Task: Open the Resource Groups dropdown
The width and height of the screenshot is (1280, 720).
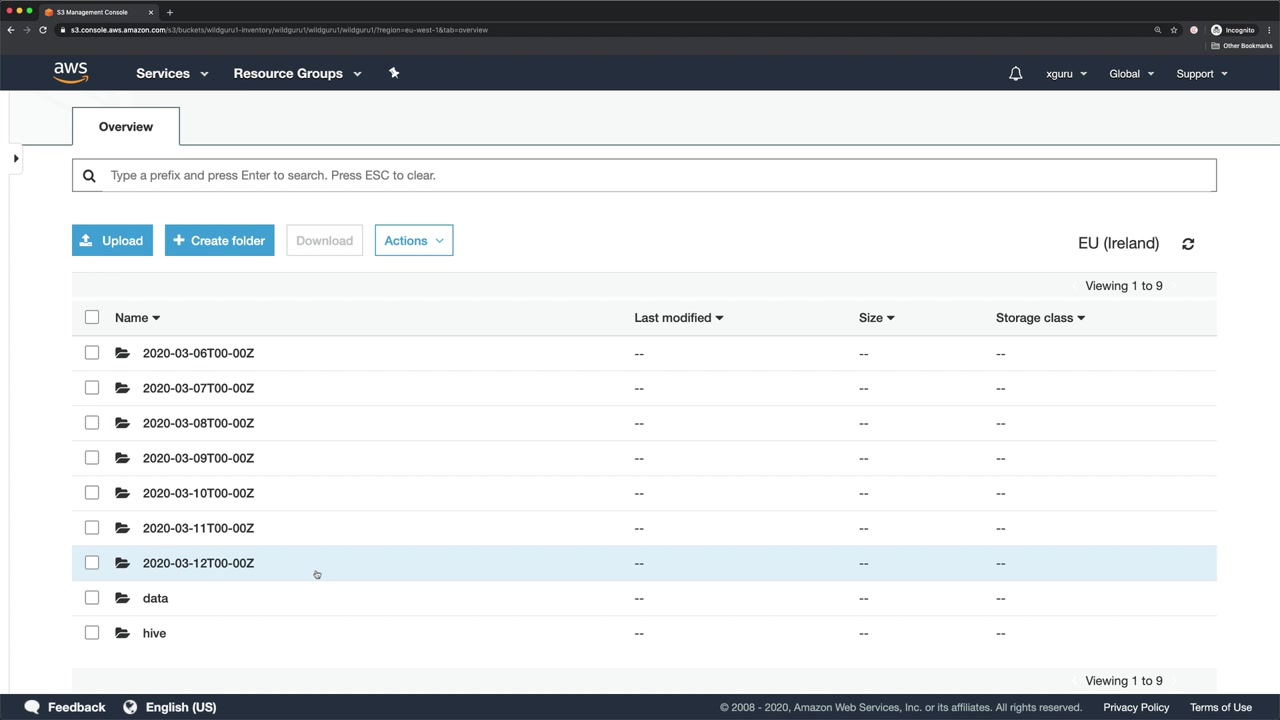Action: point(297,73)
